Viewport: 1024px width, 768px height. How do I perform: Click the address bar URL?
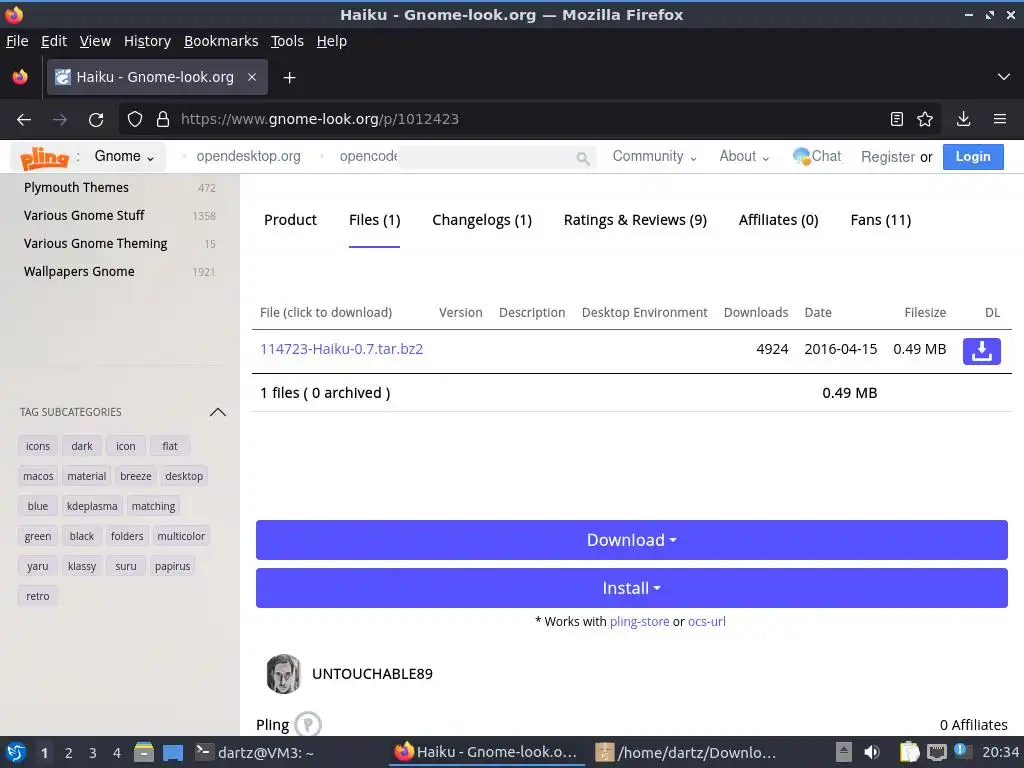[x=320, y=120]
